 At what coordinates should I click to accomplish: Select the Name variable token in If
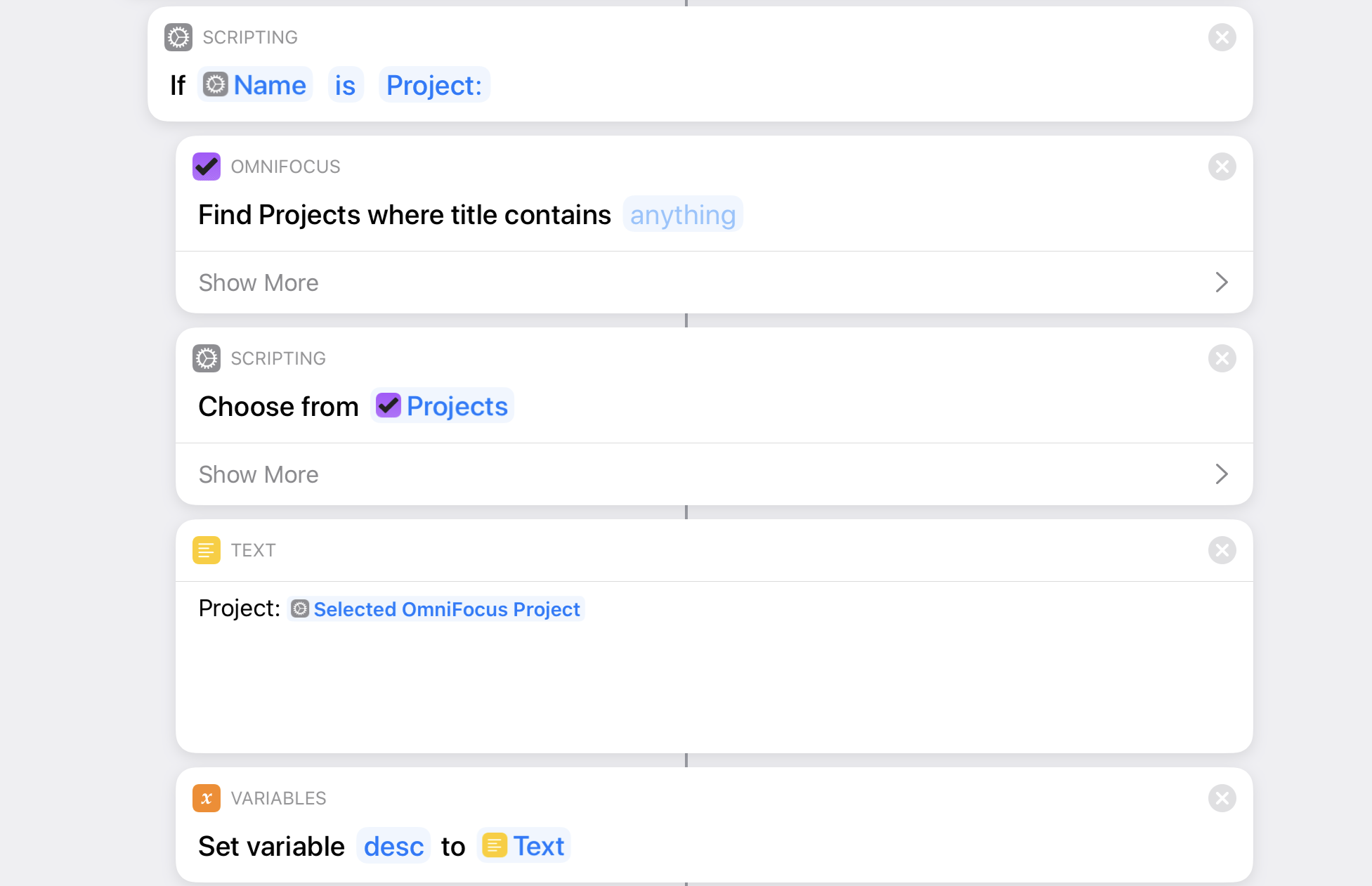pyautogui.click(x=255, y=85)
